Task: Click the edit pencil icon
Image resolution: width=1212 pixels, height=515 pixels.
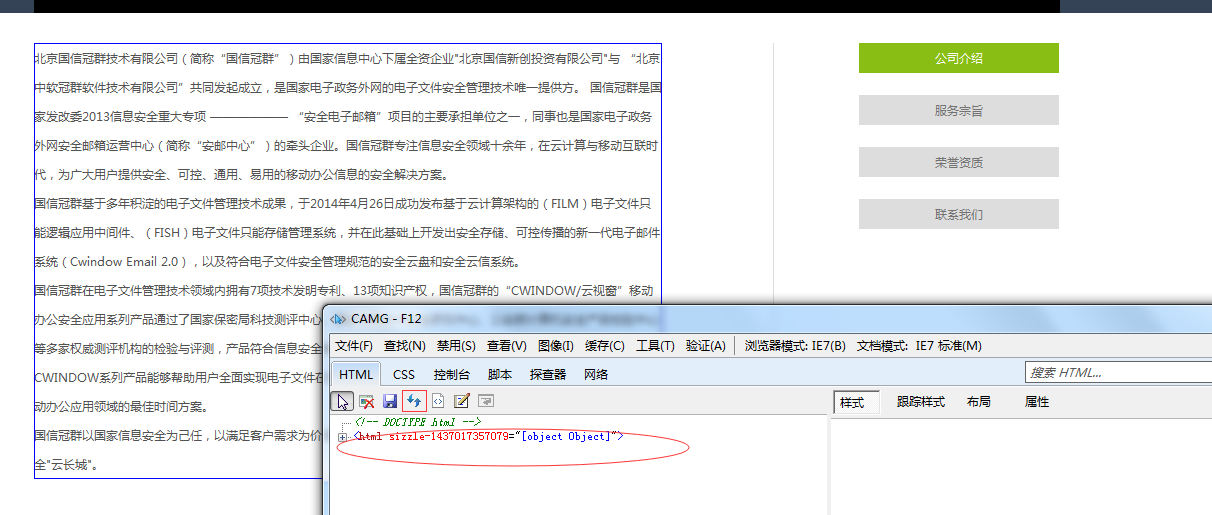Action: (462, 401)
